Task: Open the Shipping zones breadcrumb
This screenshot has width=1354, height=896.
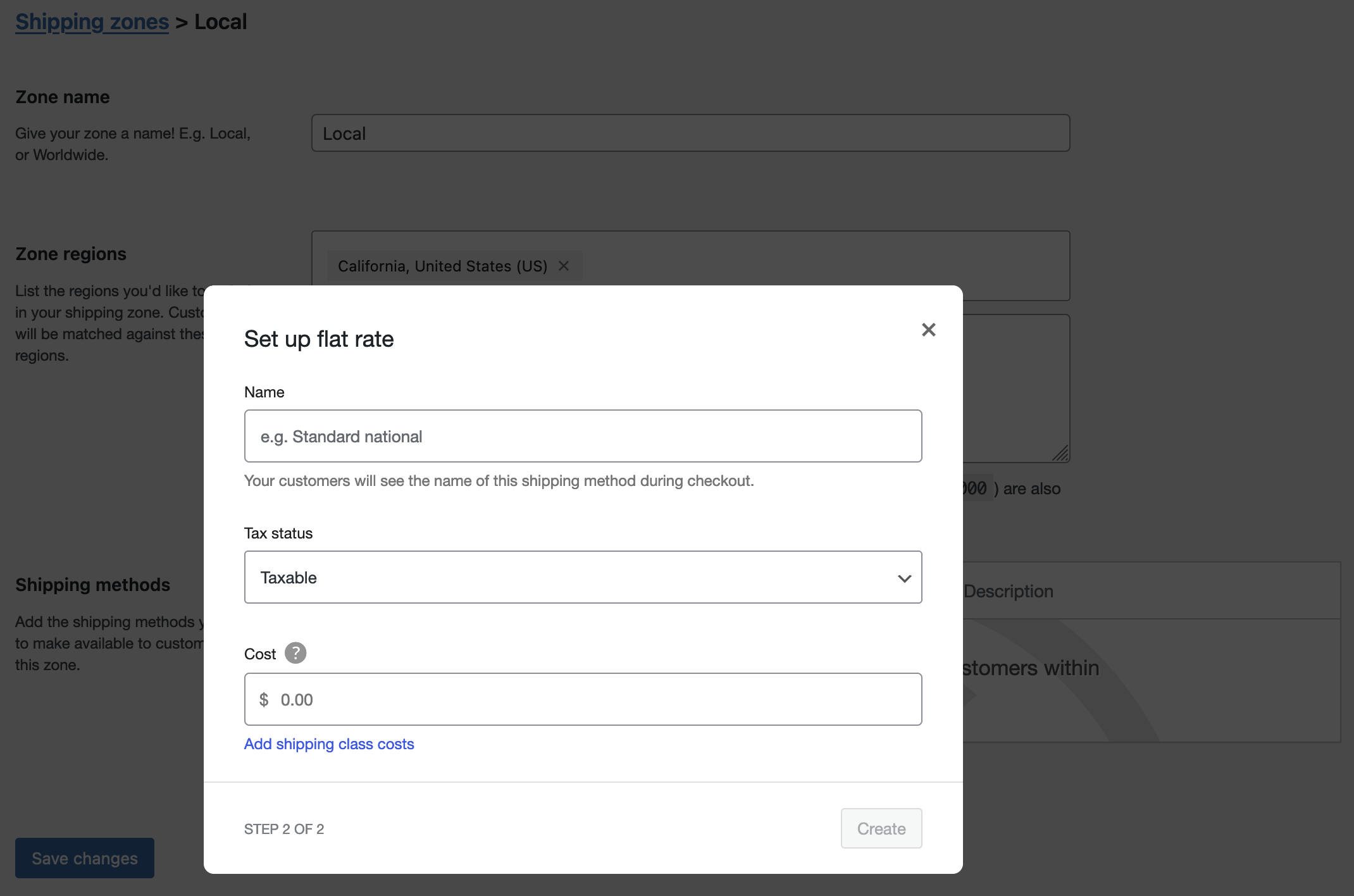Action: pos(92,21)
